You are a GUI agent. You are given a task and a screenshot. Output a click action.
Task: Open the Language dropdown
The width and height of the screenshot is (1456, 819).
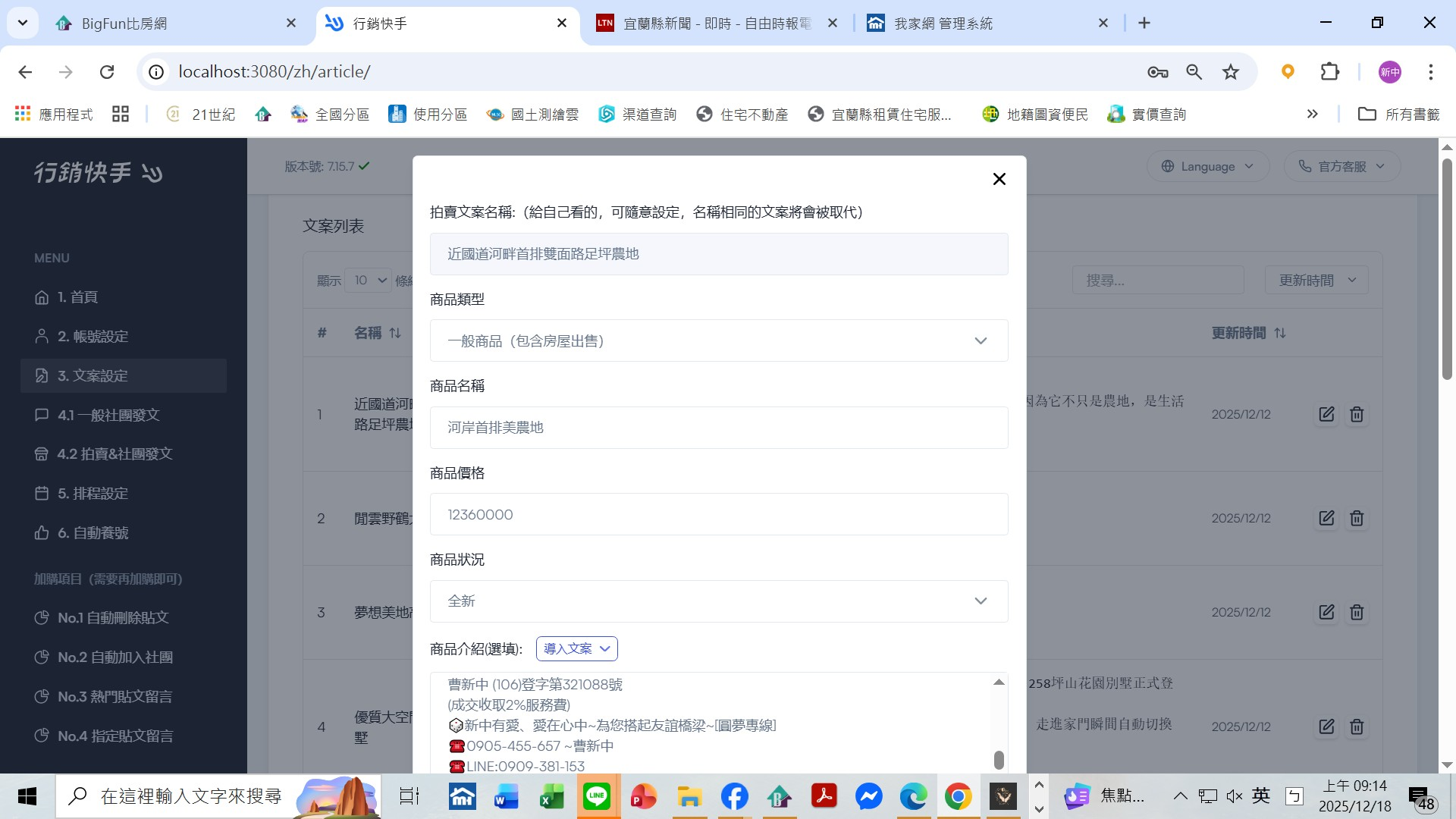tap(1207, 166)
